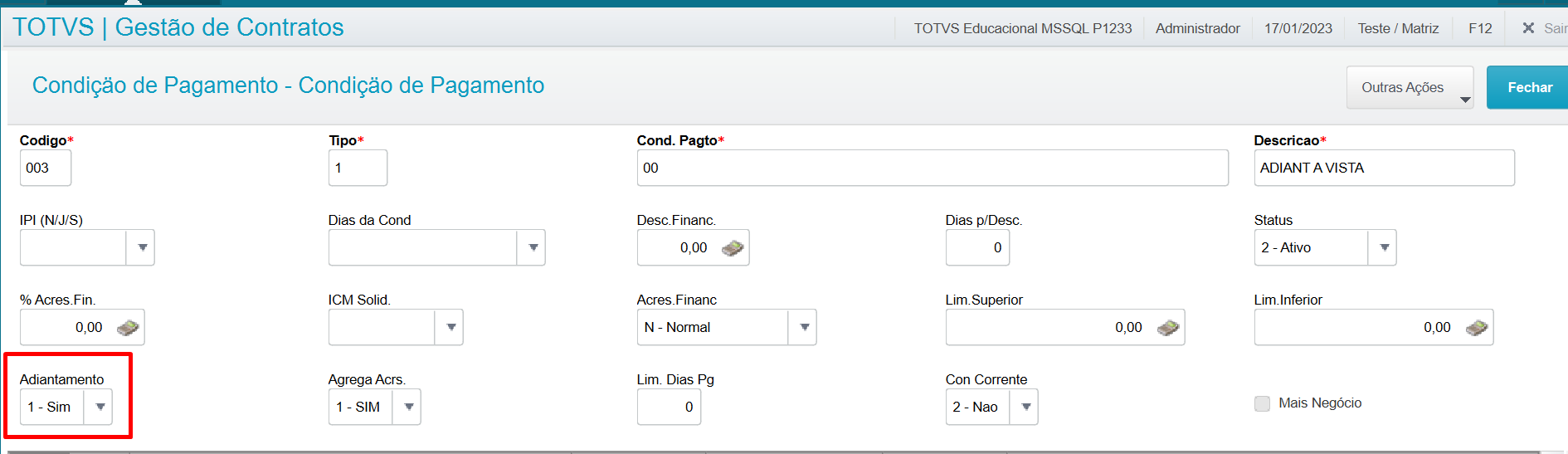Open calculator icon in % Acres.Fin. field
This screenshot has width=1568, height=454.
point(128,327)
